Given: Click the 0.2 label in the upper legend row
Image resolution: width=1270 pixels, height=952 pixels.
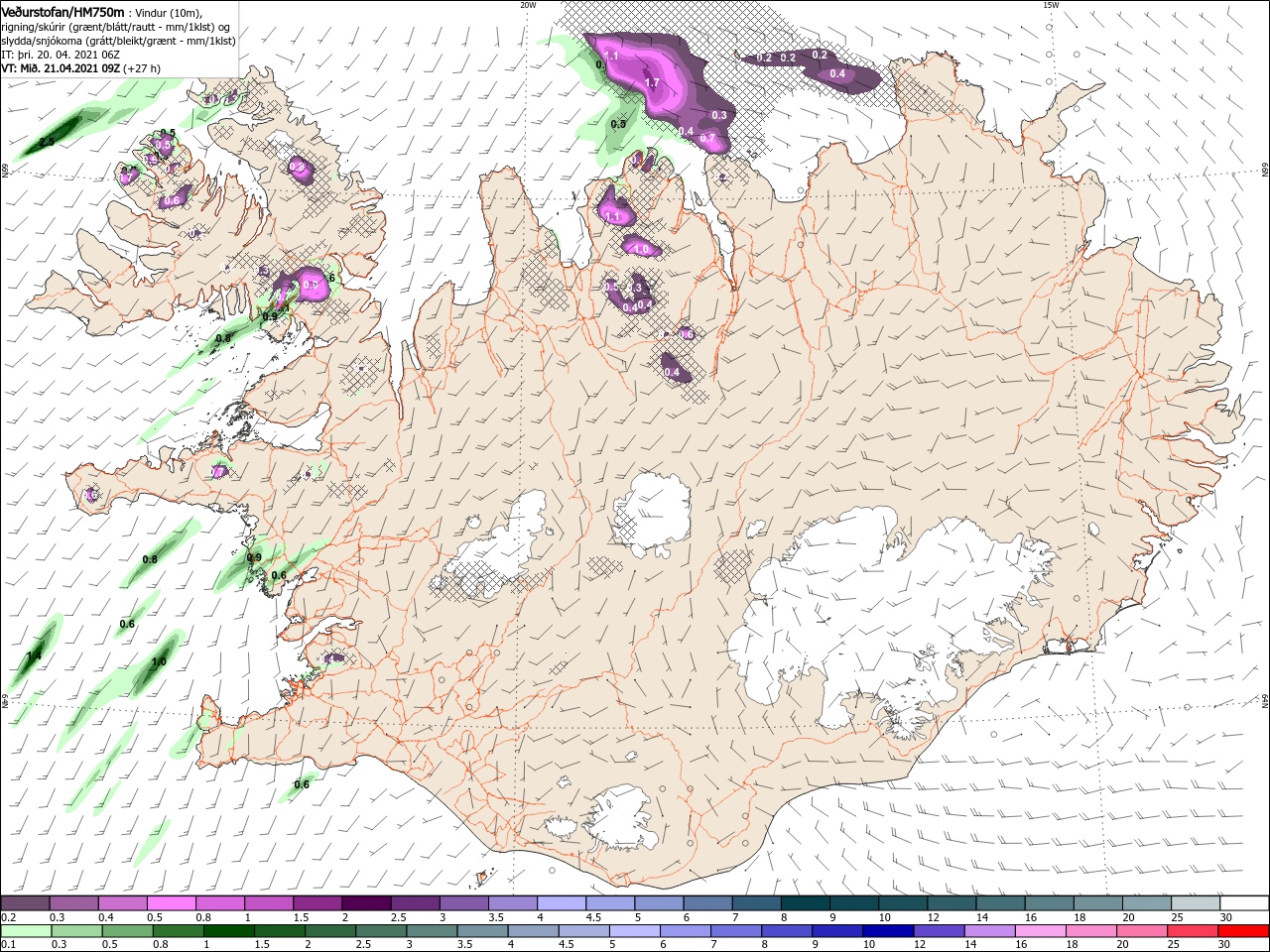Looking at the screenshot, I should (x=8, y=917).
